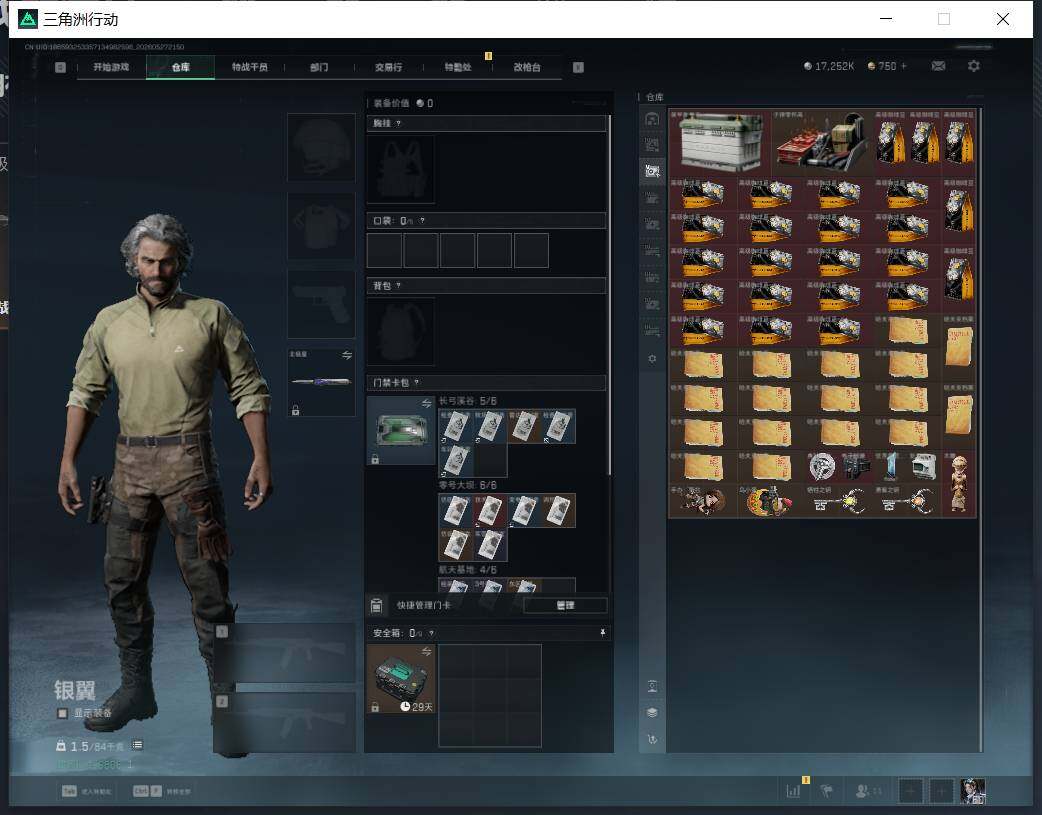
Task: Select the highlighted third warehouse sidebar category
Action: (x=652, y=172)
